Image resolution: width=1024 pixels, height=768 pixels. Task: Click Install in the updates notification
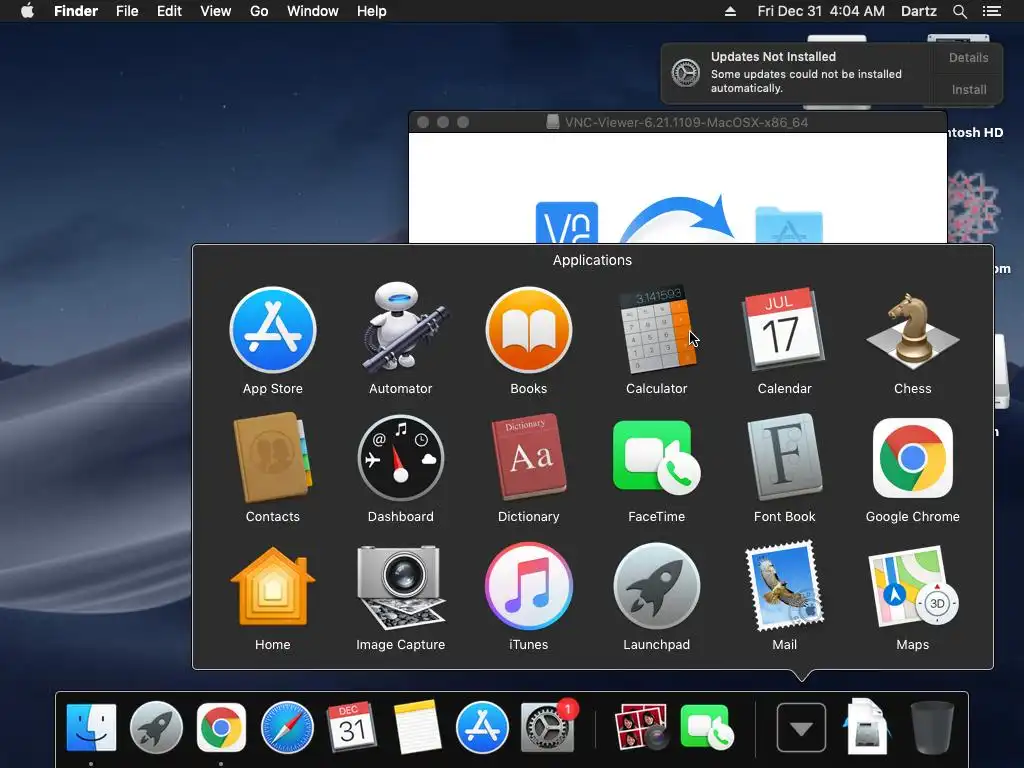[x=968, y=89]
